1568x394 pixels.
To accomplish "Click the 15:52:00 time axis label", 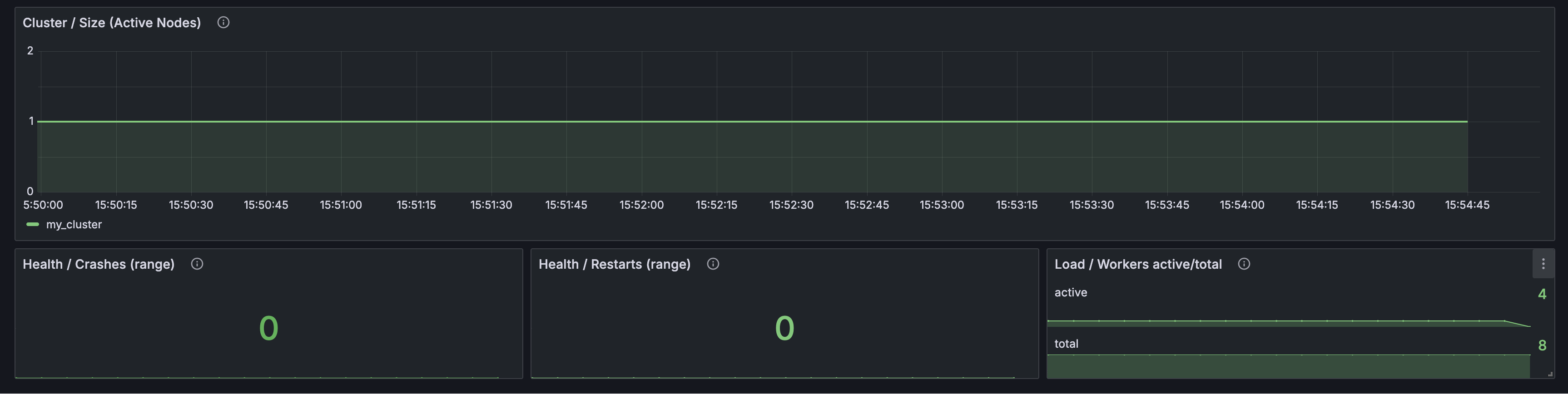I will point(641,205).
